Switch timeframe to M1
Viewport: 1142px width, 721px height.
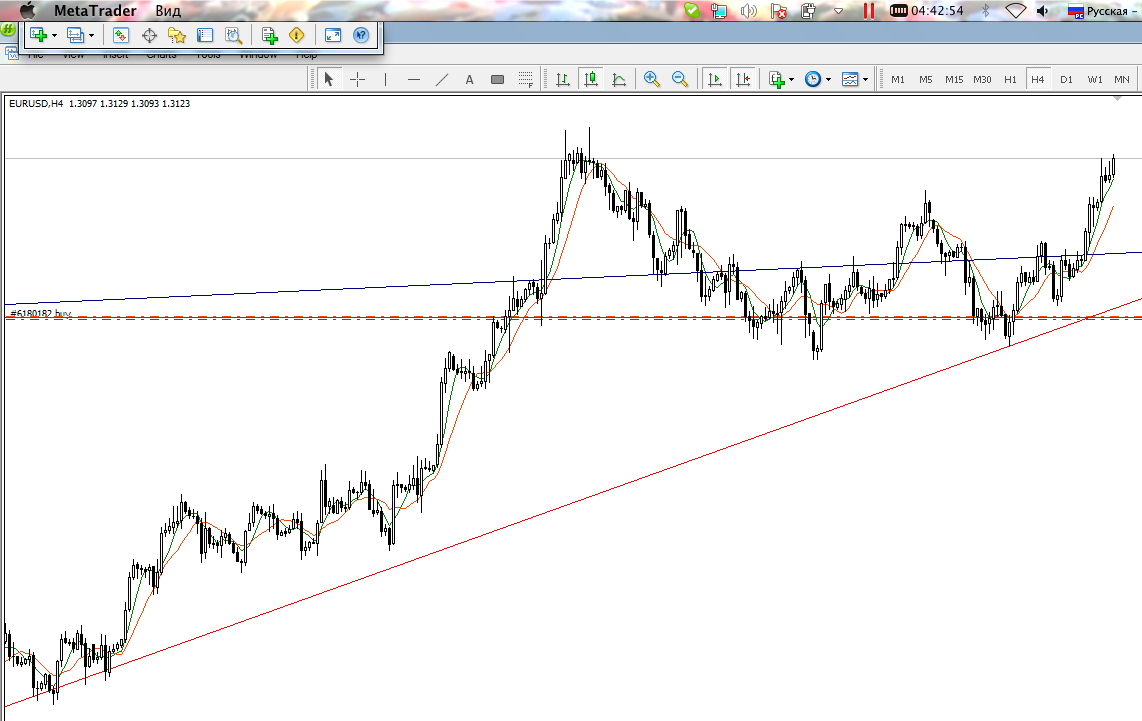(898, 79)
